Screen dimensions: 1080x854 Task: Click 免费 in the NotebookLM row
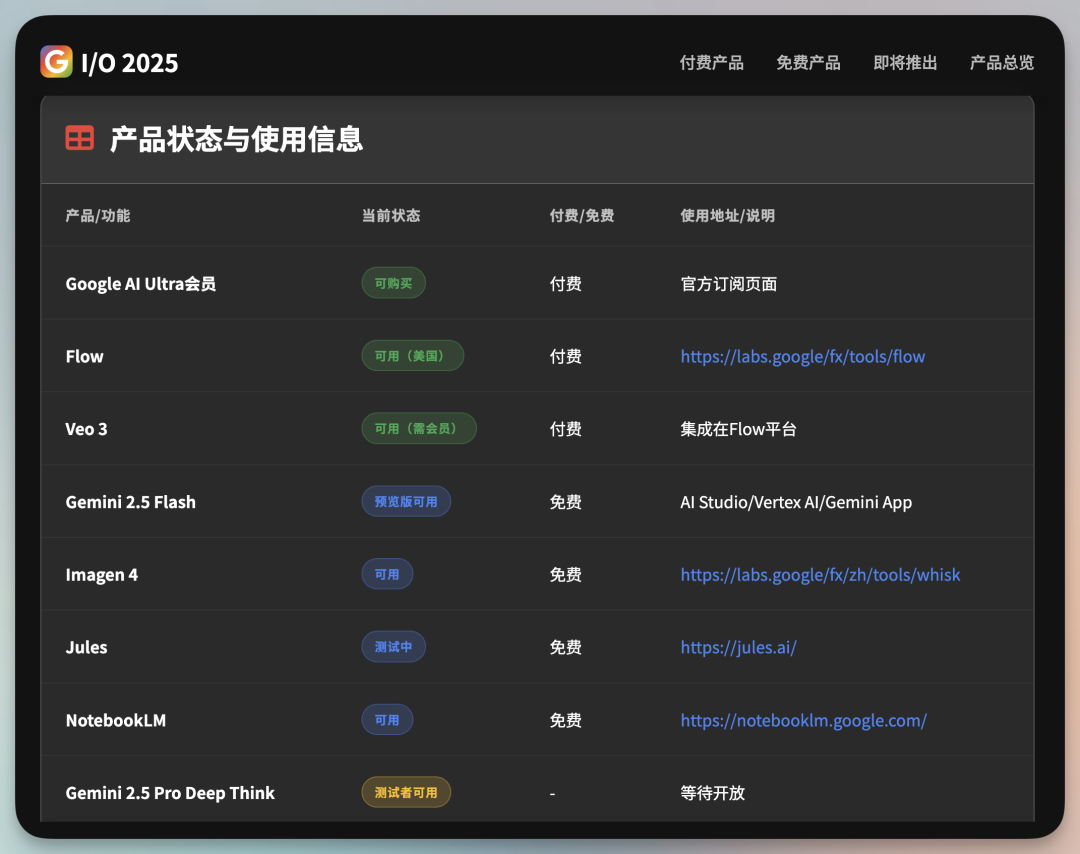coord(565,720)
